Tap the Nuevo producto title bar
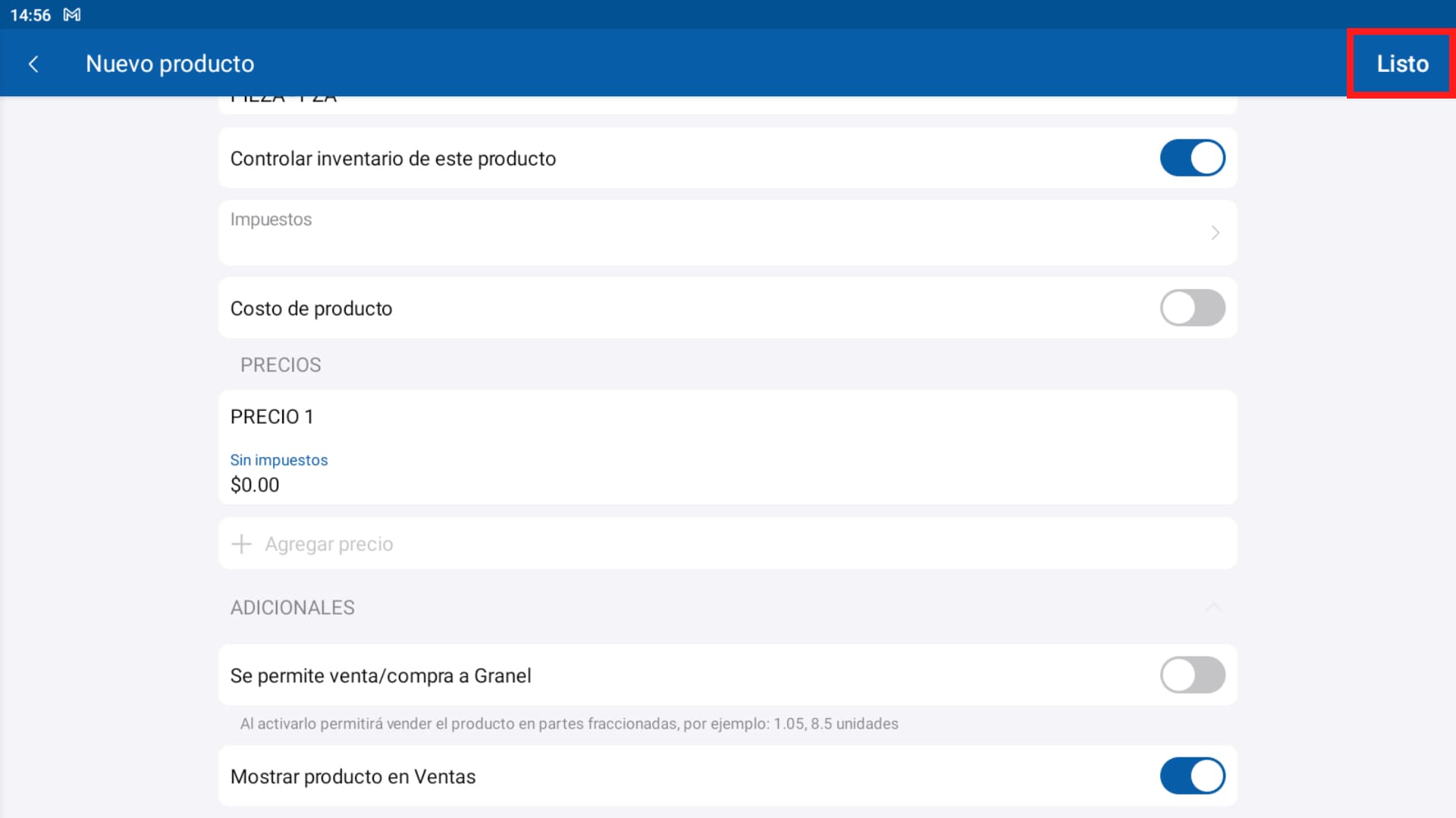This screenshot has width=1456, height=818. 170,64
